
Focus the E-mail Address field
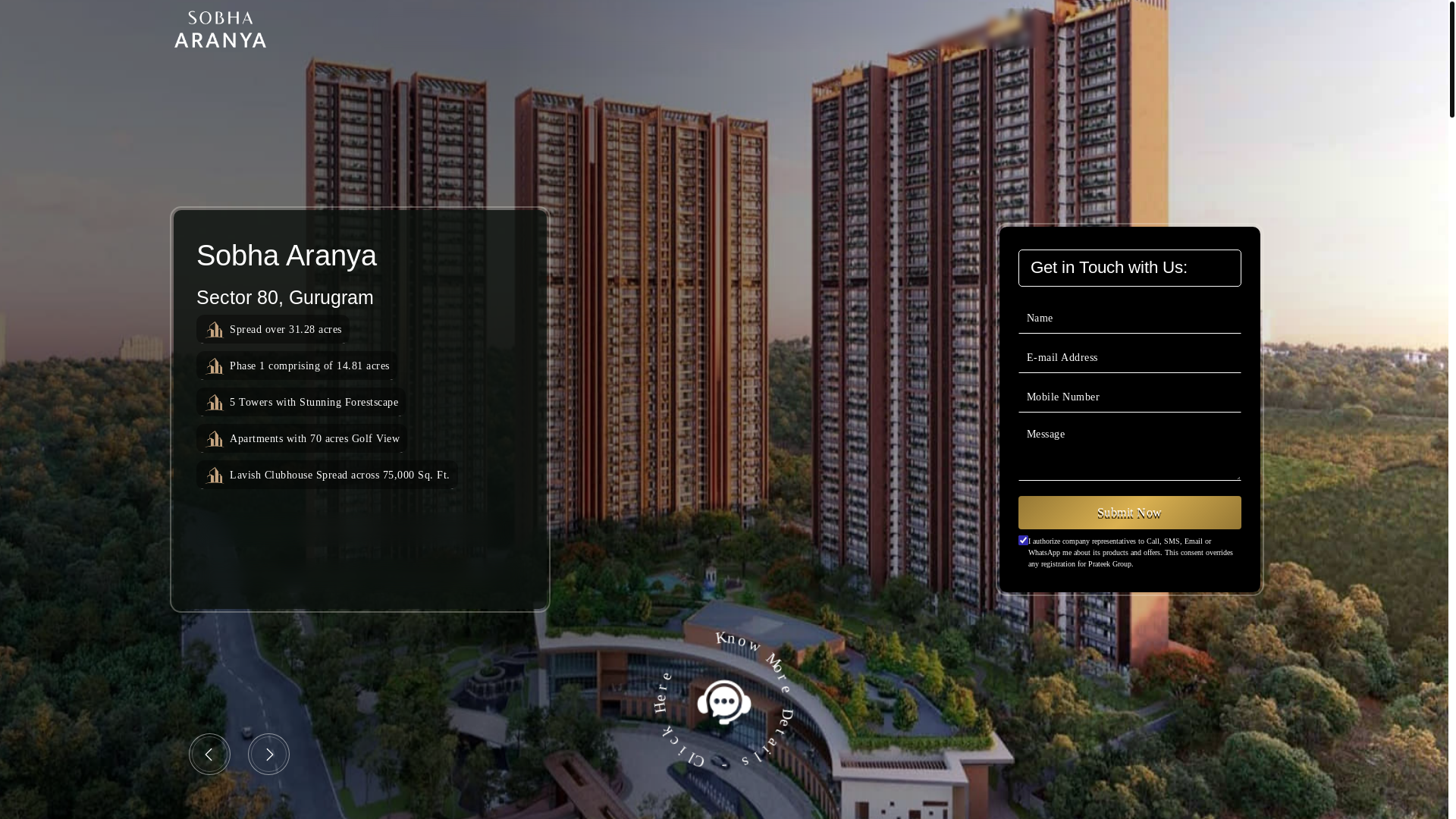pos(1129,358)
